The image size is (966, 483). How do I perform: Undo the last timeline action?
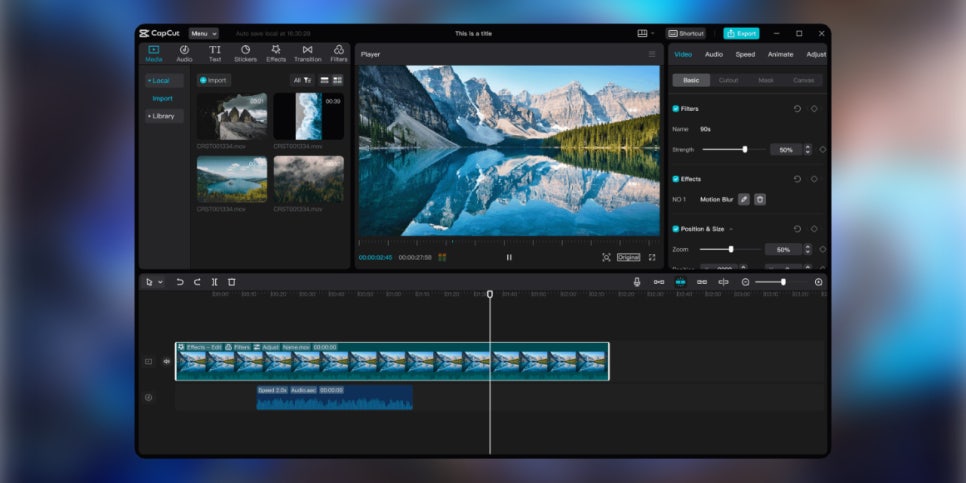coord(180,282)
